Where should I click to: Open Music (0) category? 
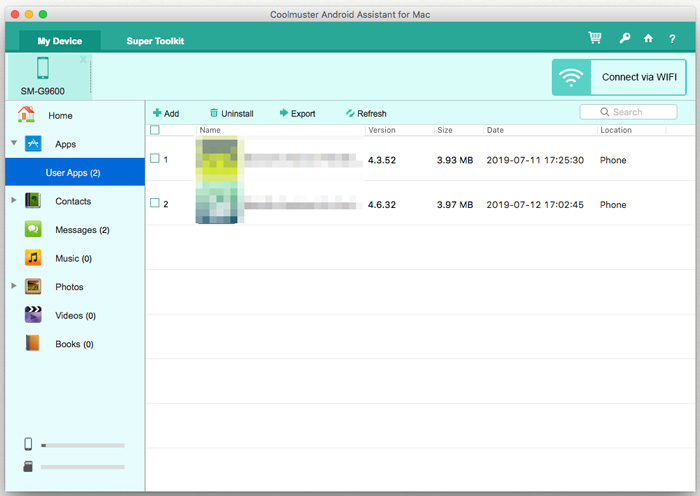click(x=73, y=258)
